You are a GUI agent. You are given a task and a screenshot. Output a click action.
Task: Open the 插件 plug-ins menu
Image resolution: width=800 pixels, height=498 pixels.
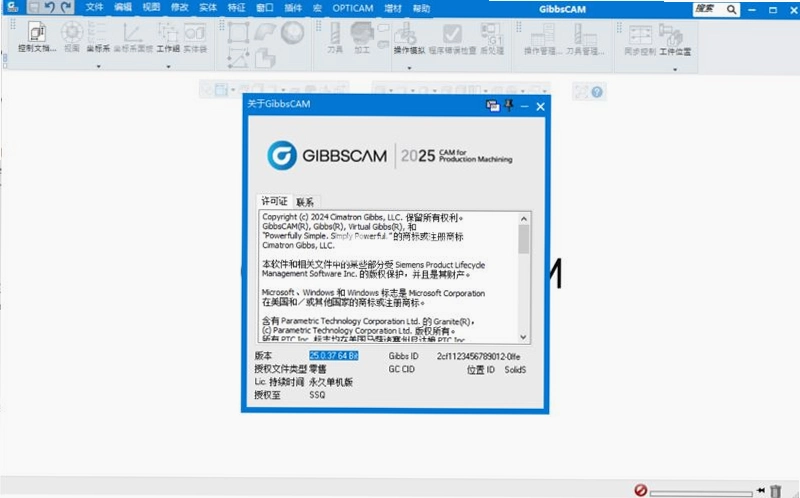pyautogui.click(x=293, y=8)
